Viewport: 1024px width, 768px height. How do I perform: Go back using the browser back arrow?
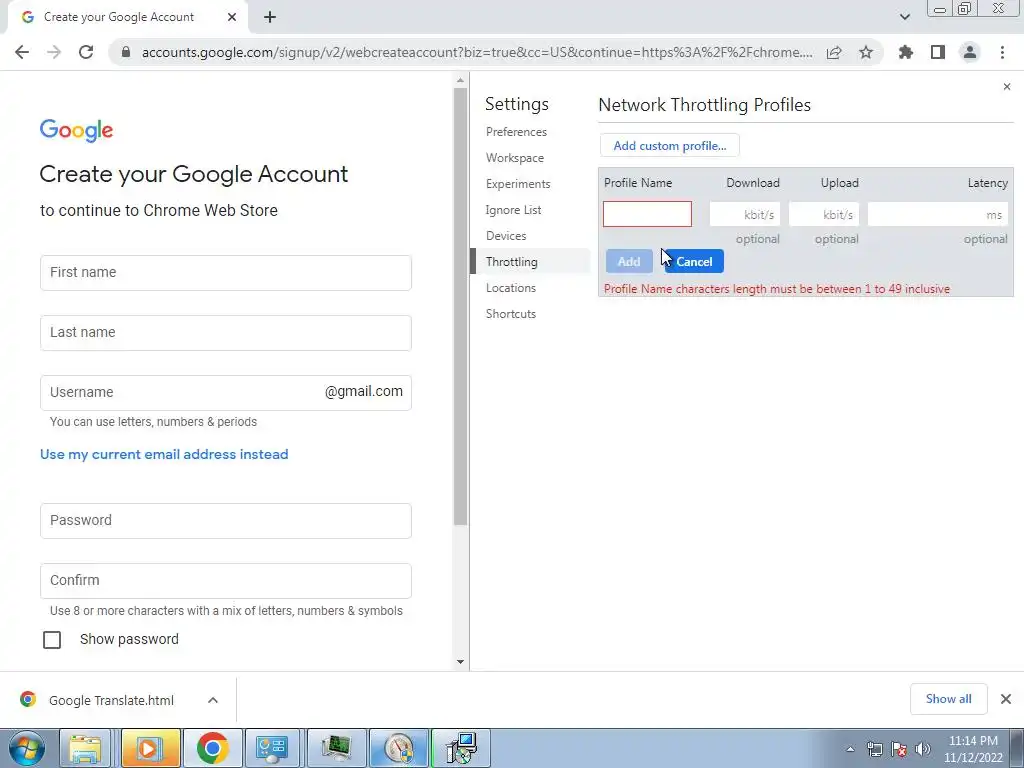[x=22, y=52]
